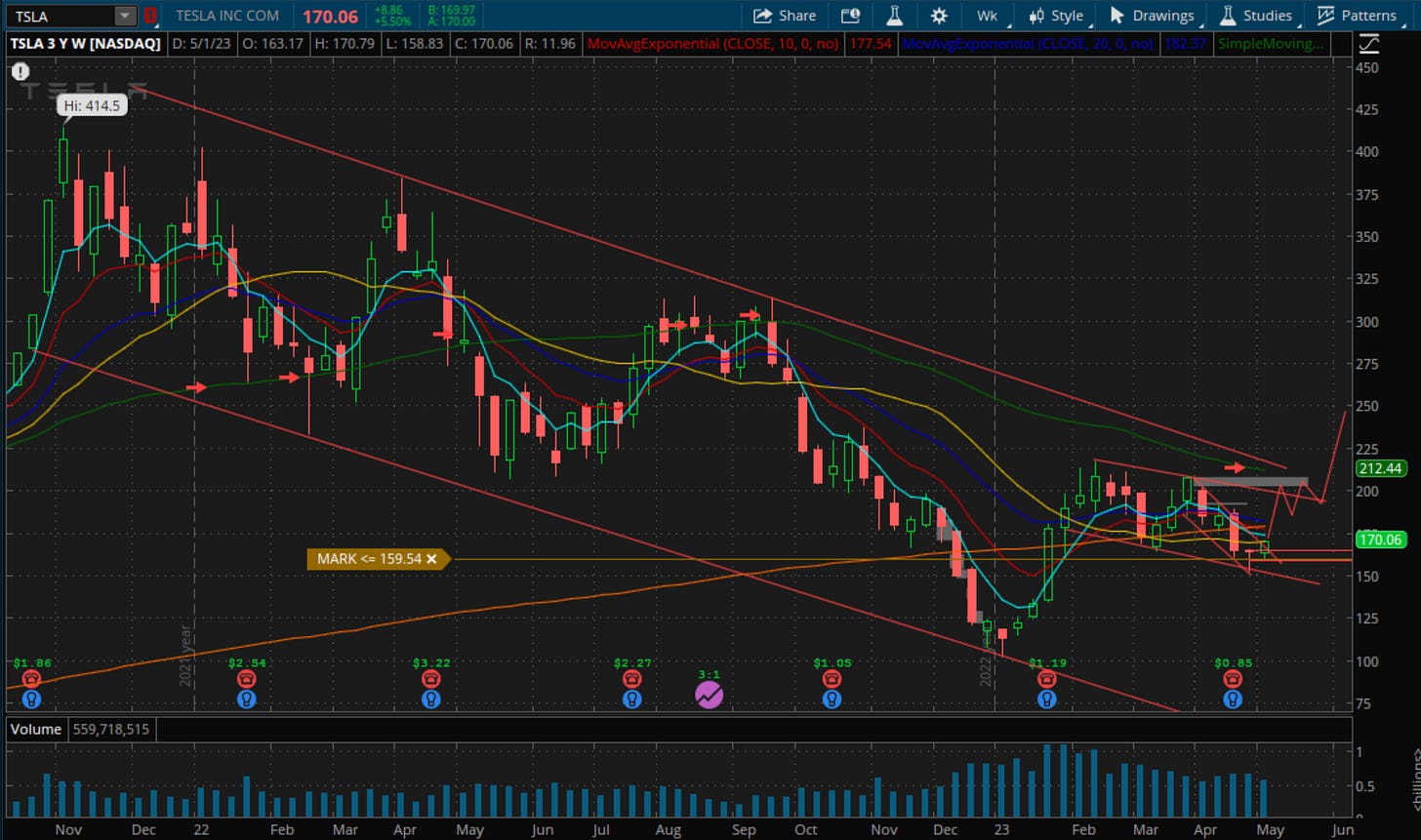
Task: Click the earnings phone icon under $1.86
Action: click(31, 680)
